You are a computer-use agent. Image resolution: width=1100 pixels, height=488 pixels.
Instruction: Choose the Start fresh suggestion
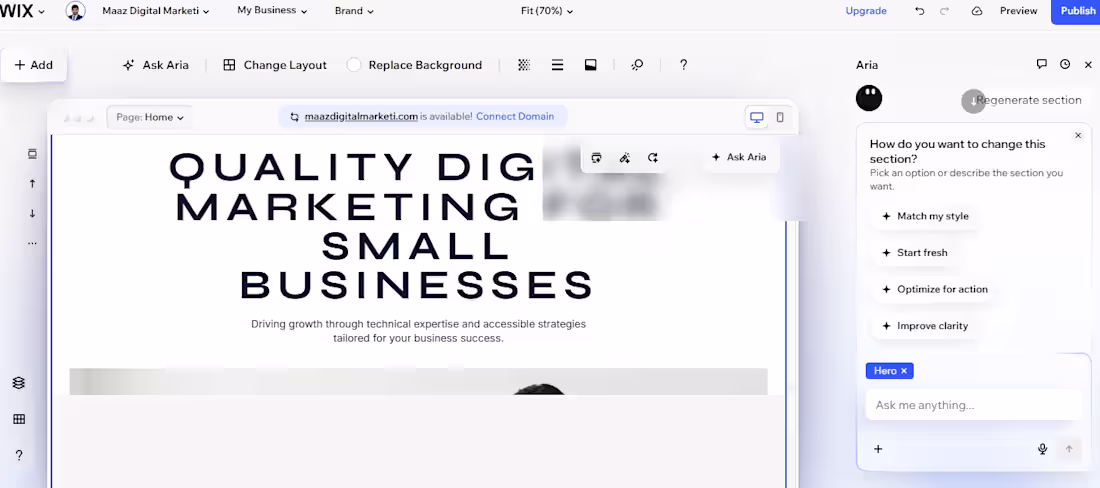pos(915,252)
